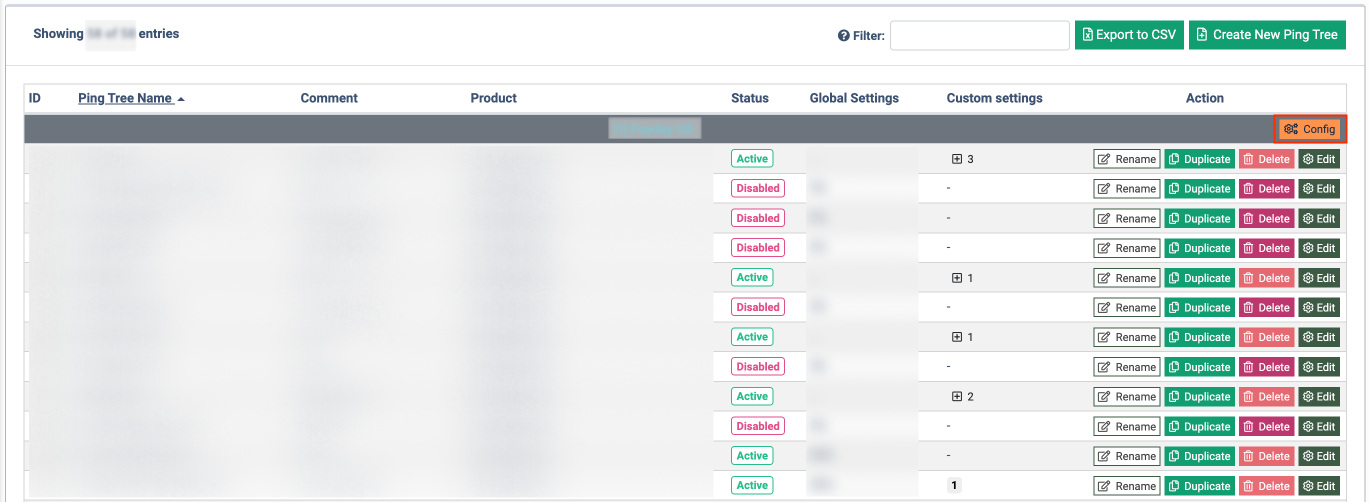
Task: Focus the Filter text input field
Action: click(979, 36)
